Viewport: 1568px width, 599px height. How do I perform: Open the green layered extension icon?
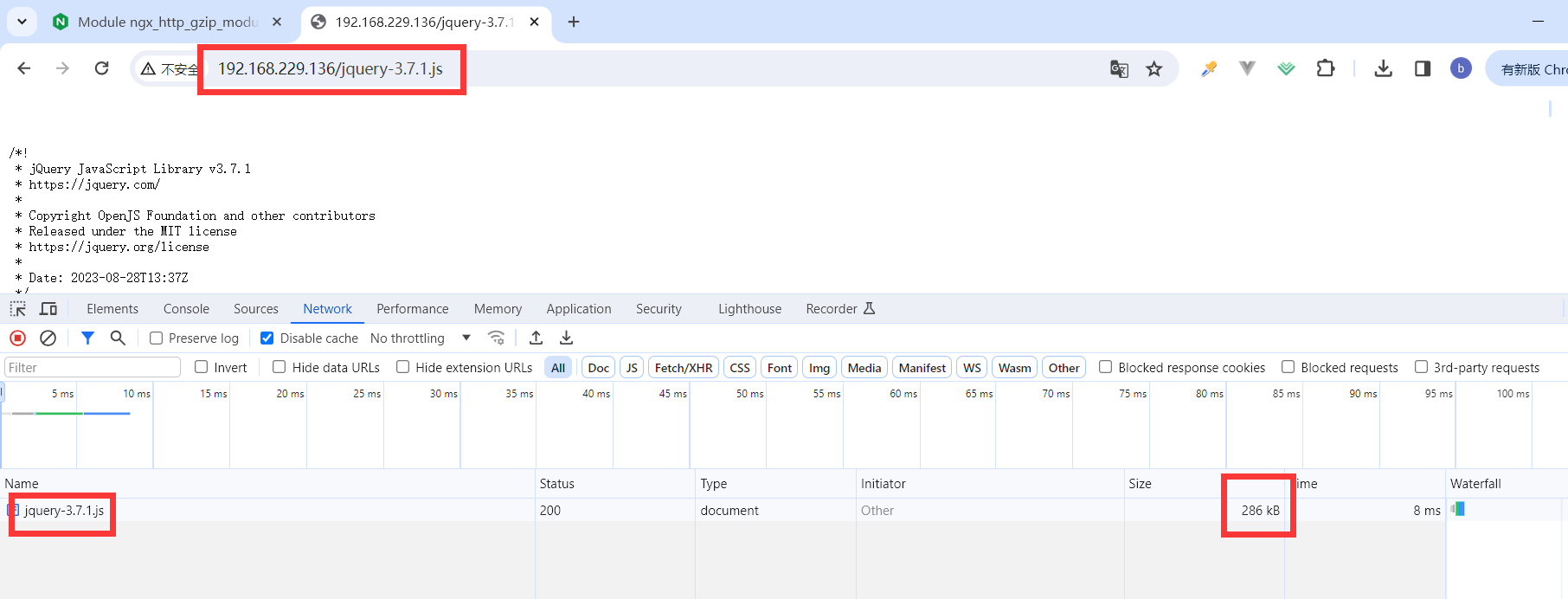pos(1286,68)
